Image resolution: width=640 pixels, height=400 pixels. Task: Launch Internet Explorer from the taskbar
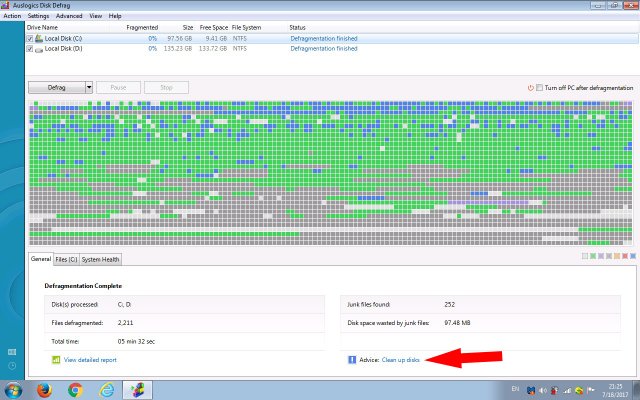pyautogui.click(x=107, y=390)
